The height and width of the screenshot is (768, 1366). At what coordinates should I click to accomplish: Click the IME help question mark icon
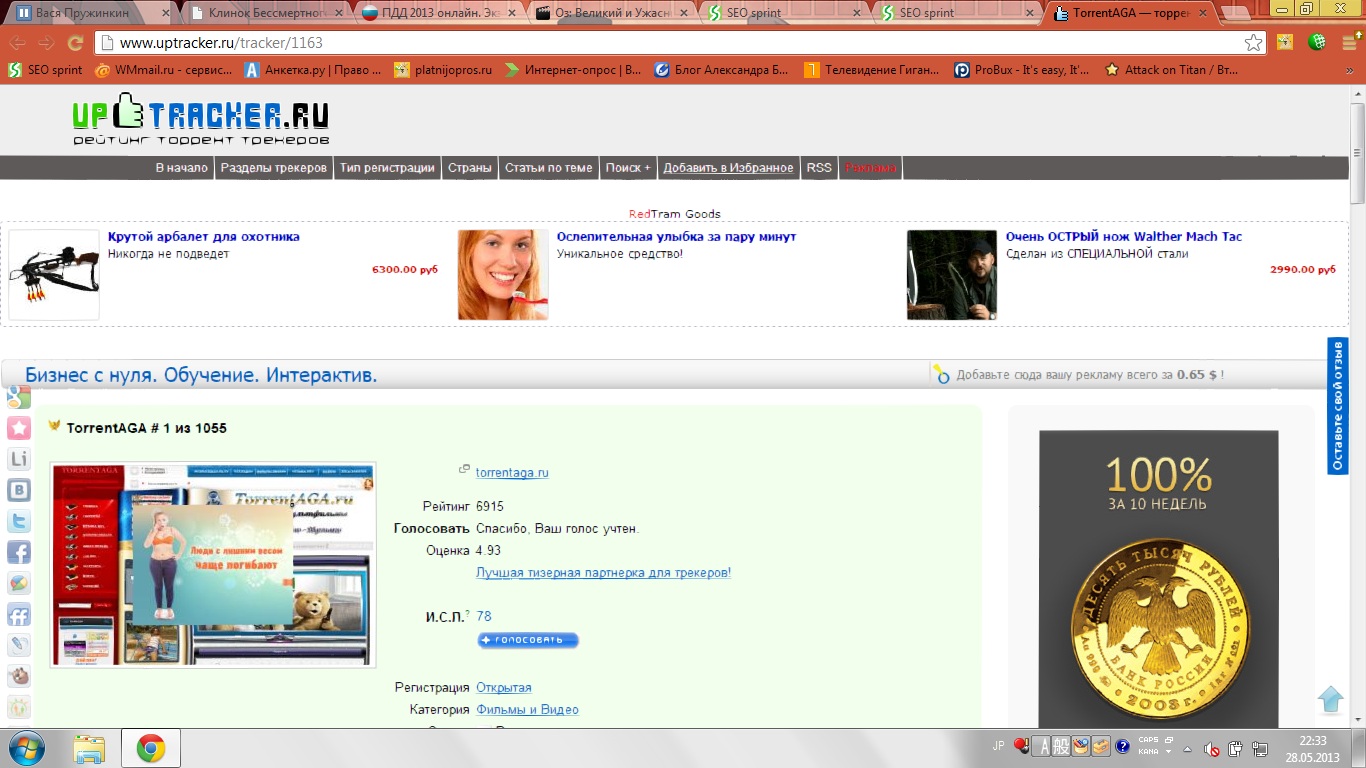1123,746
